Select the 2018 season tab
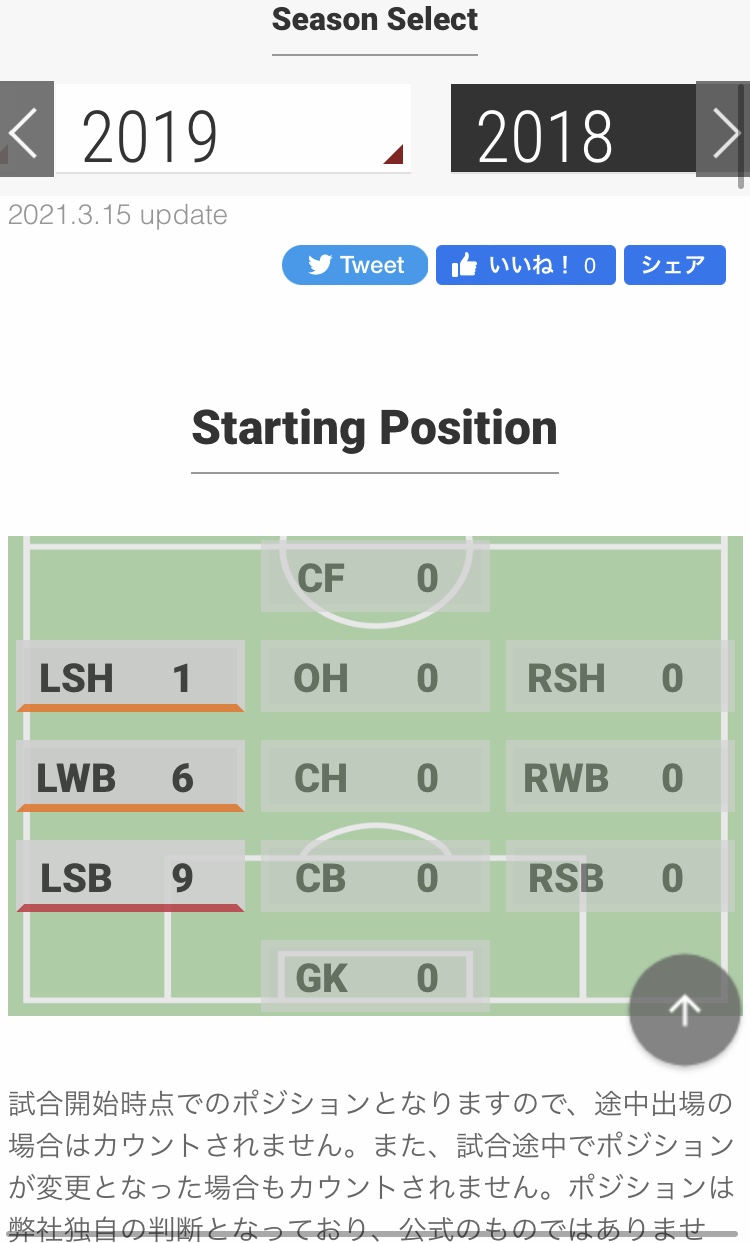The width and height of the screenshot is (750, 1243). click(572, 131)
